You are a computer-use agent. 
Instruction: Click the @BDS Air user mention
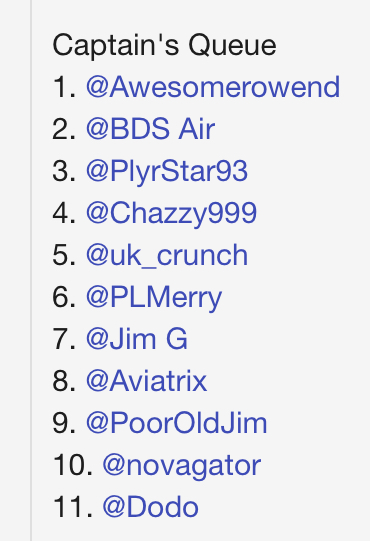point(150,129)
